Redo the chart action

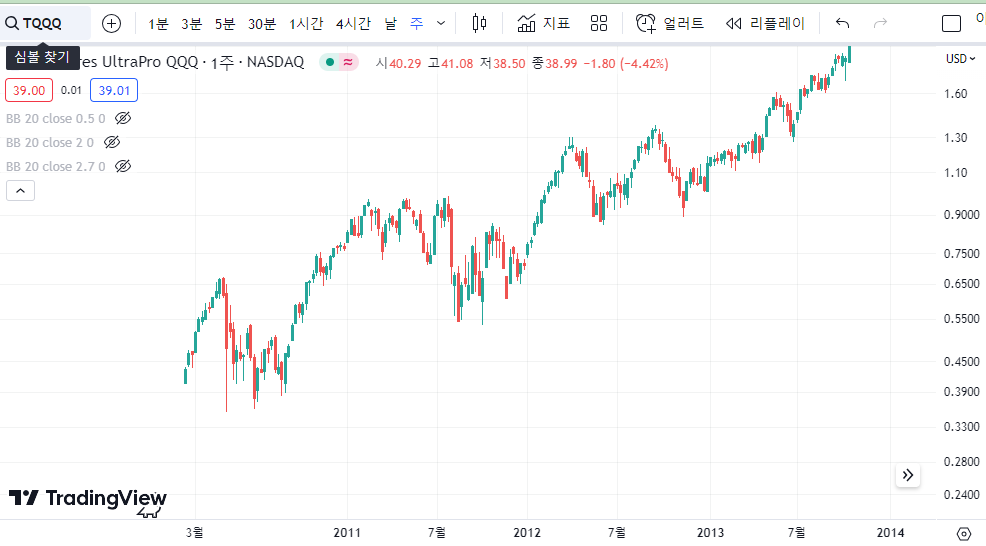pyautogui.click(x=880, y=23)
